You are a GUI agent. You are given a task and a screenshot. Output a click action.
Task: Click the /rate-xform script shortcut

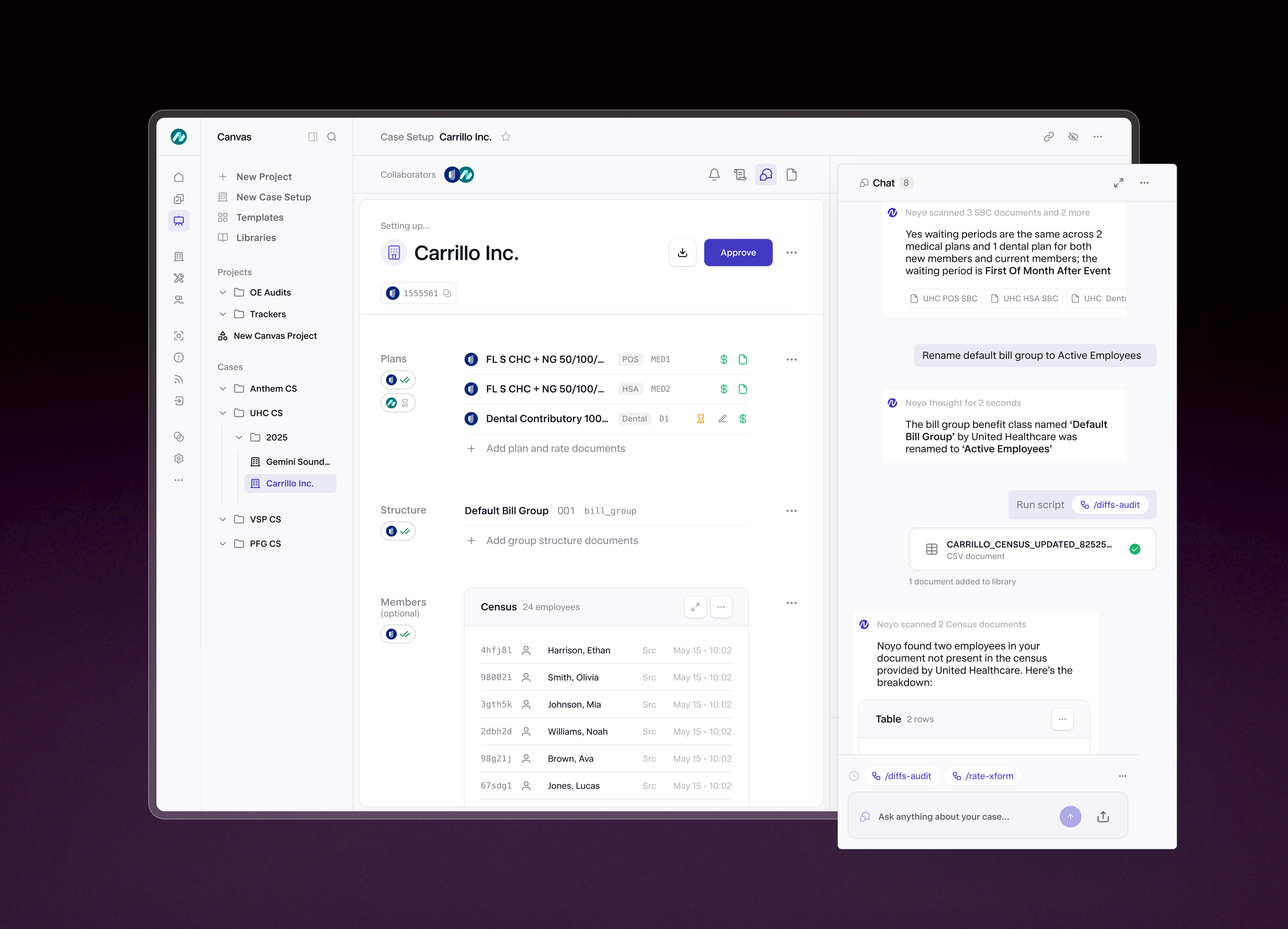point(982,775)
